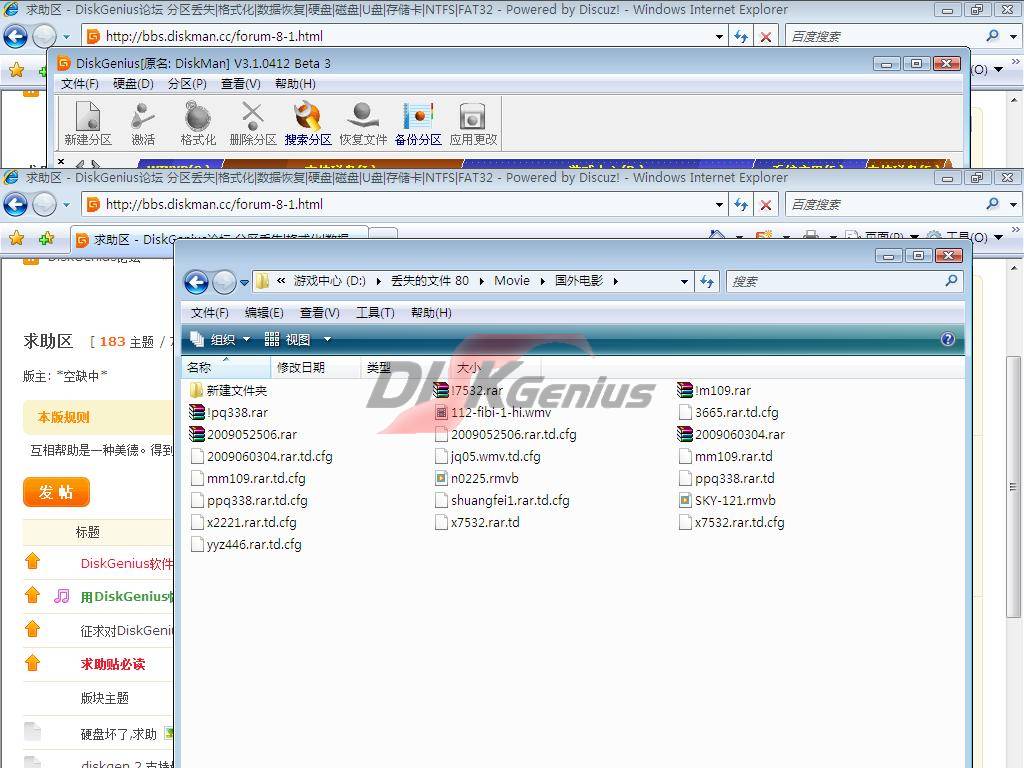The width and height of the screenshot is (1024, 768).
Task: Expand the arrow after 丢失的文件 80 breadcrumb
Action: click(481, 281)
